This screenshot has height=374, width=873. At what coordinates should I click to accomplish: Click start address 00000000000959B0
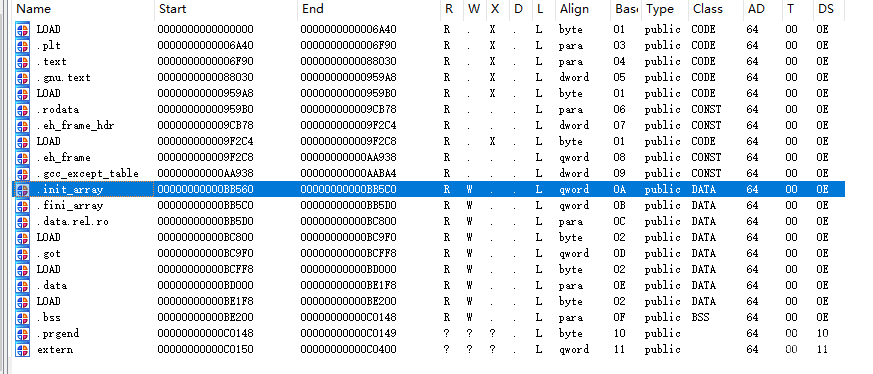[205, 110]
